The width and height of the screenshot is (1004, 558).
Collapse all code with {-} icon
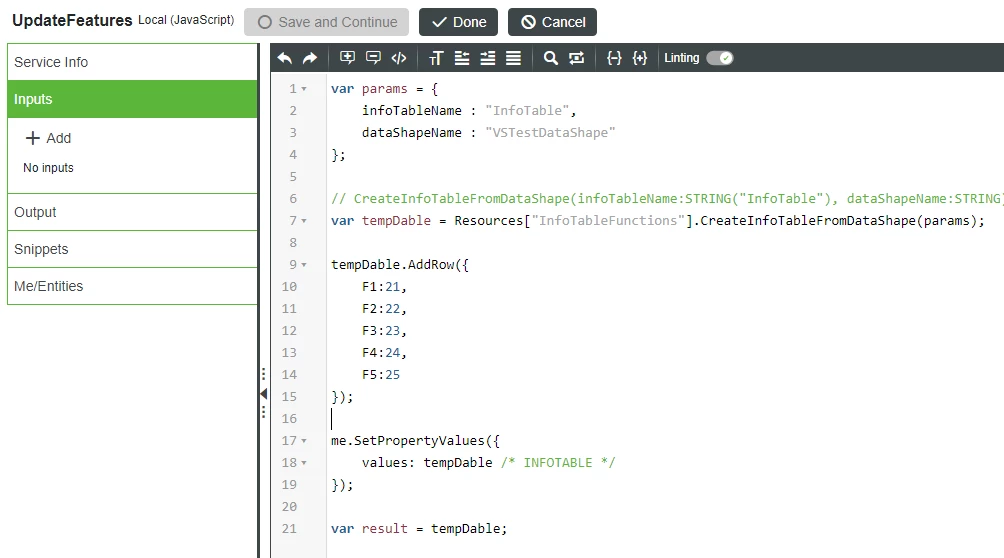pyautogui.click(x=614, y=58)
